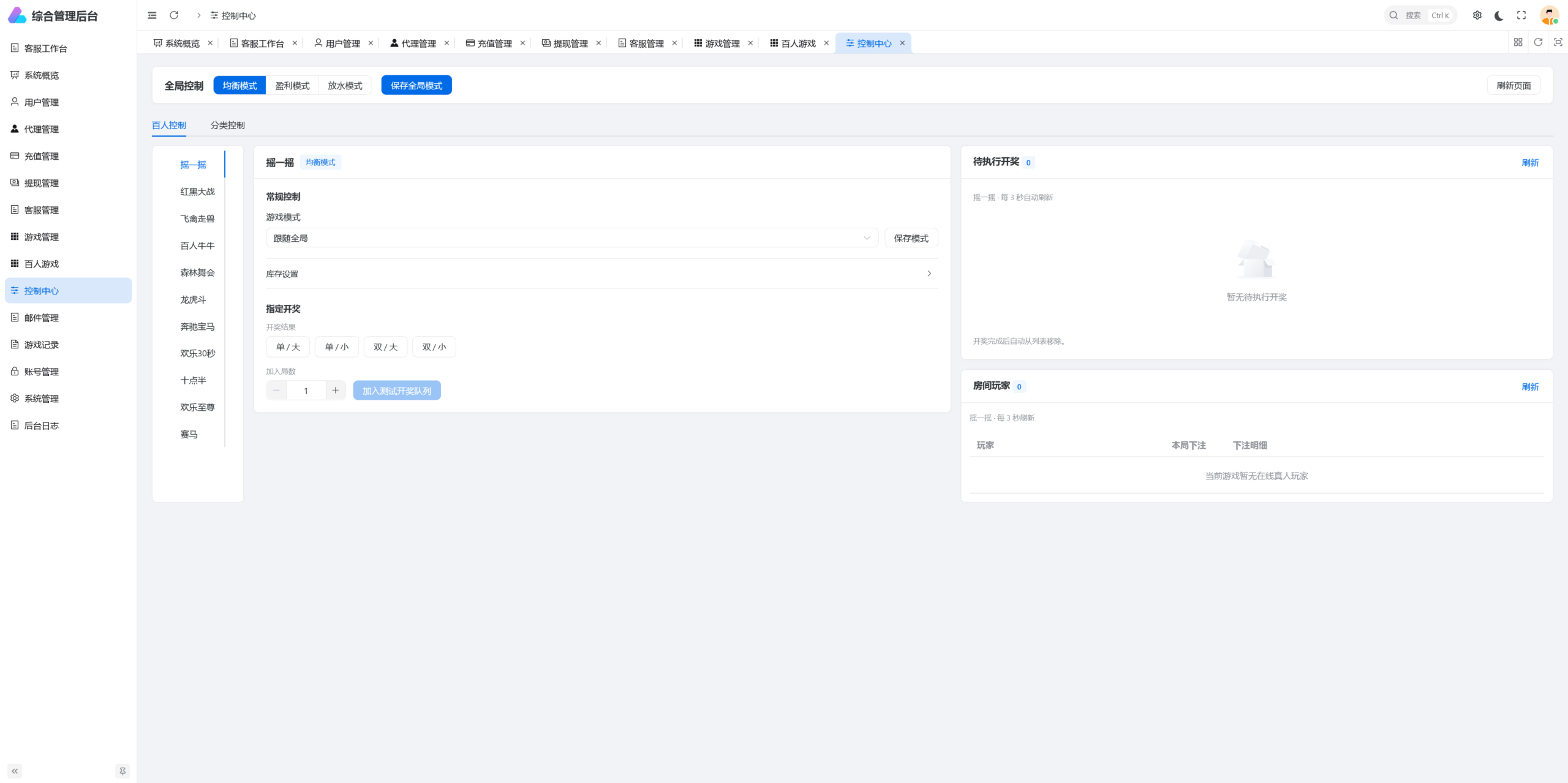The image size is (1568, 783).
Task: Select 赛马 in the game list
Action: click(189, 434)
